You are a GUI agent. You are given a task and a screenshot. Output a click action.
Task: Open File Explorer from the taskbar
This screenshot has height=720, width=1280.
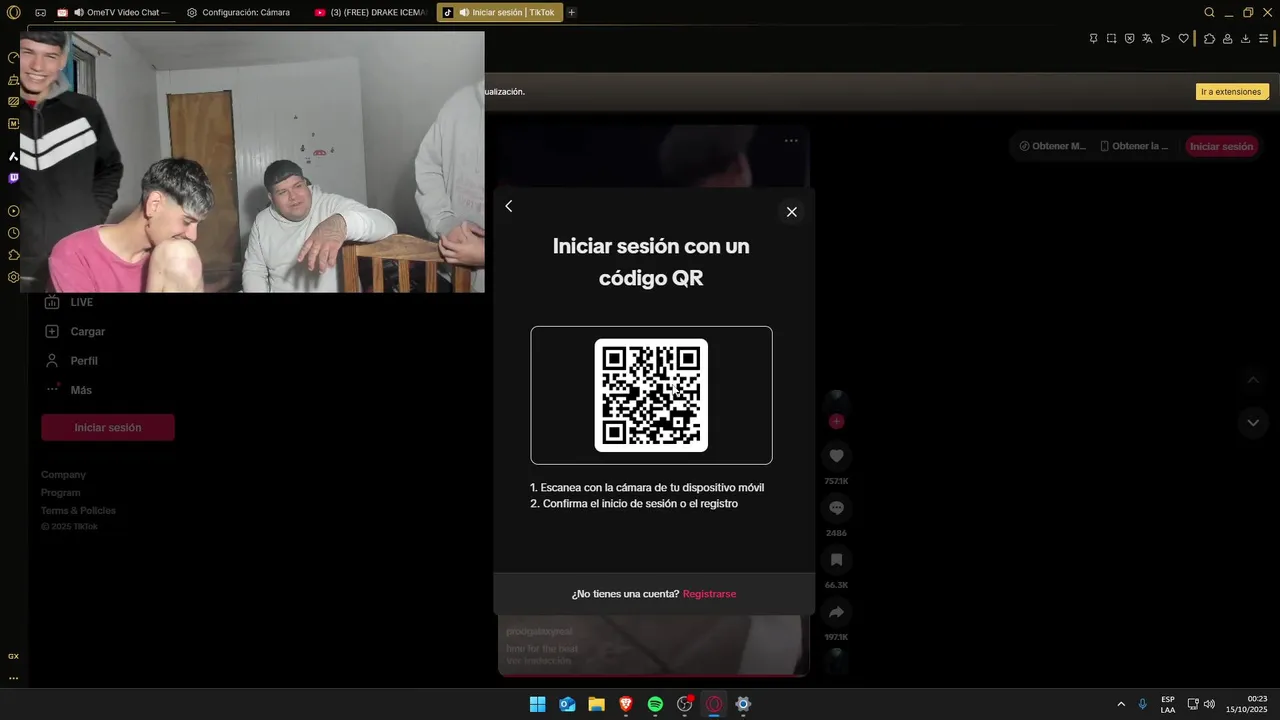[596, 704]
